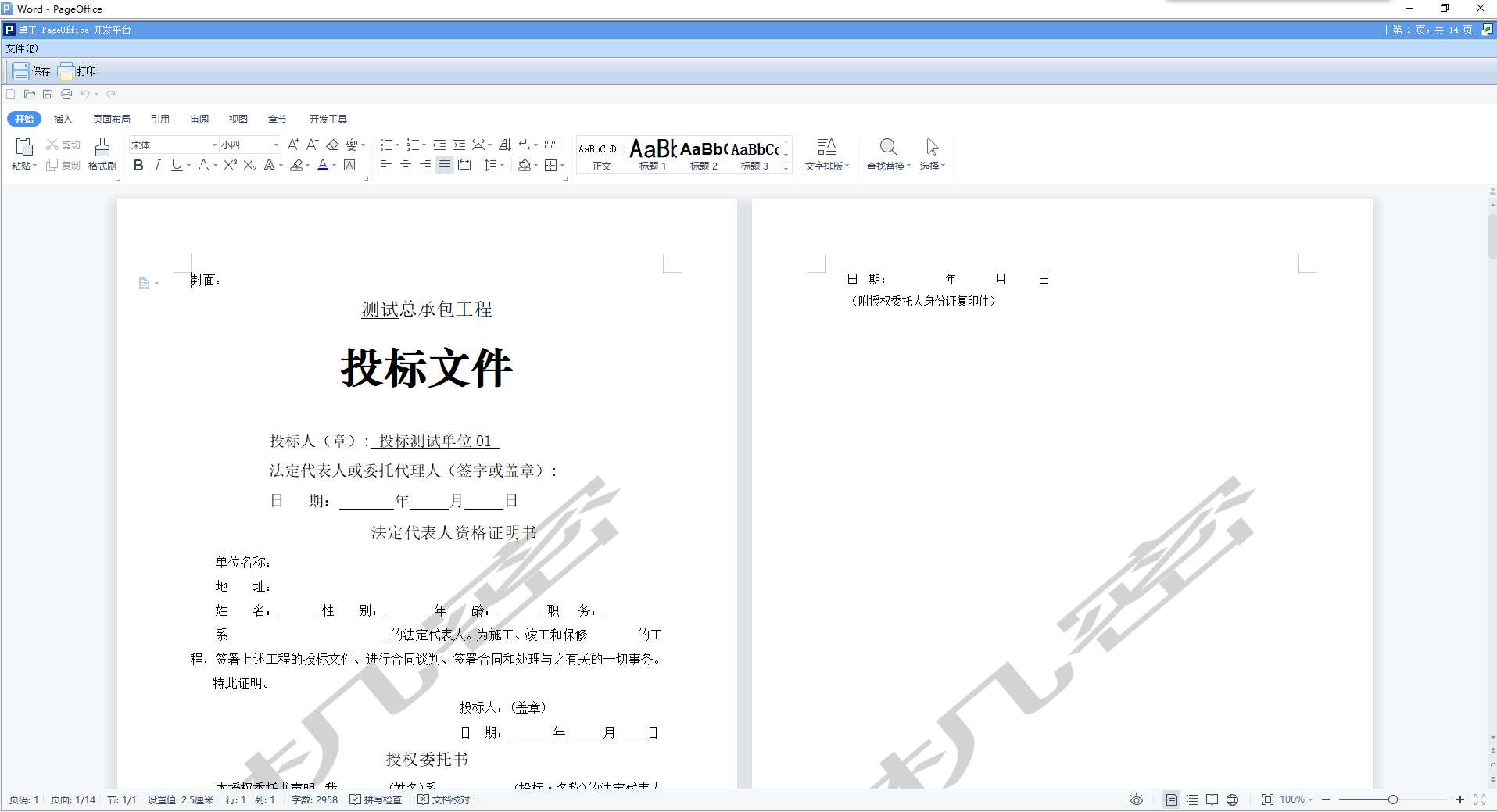The height and width of the screenshot is (812, 1497).
Task: Open the 开发工具 ribbon tab
Action: 328,119
